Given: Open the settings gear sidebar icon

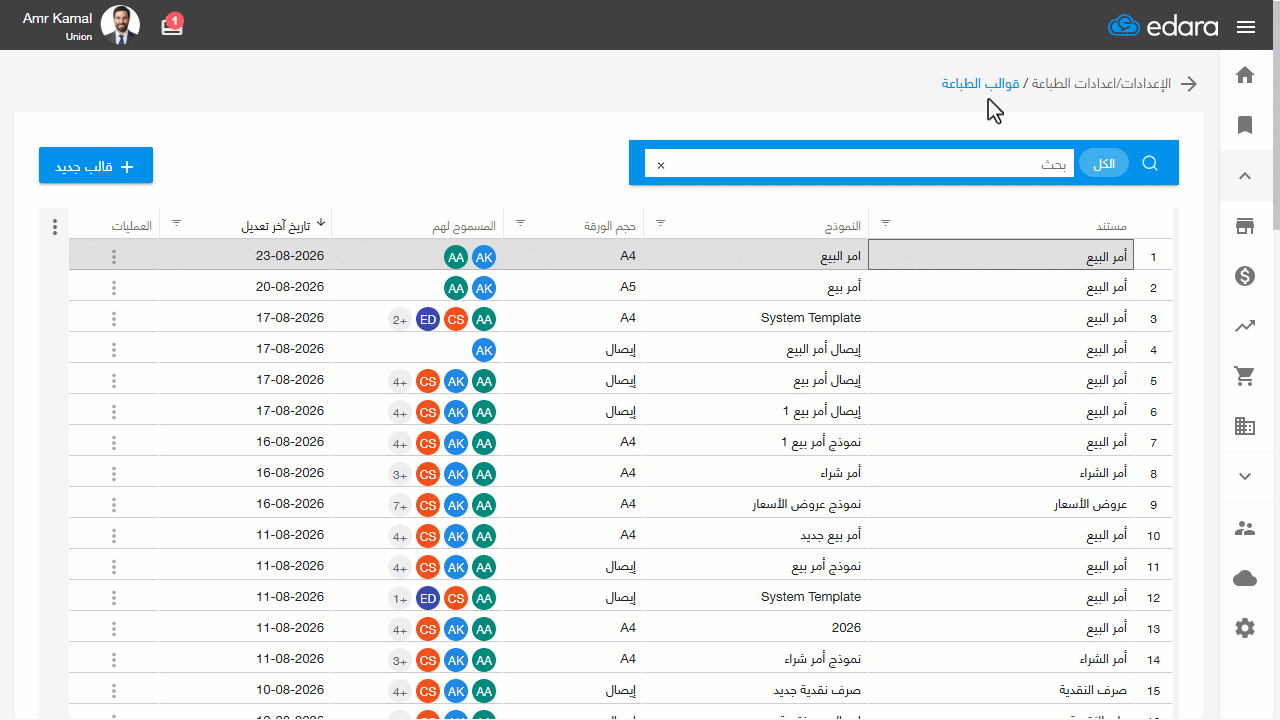Looking at the screenshot, I should [1245, 628].
